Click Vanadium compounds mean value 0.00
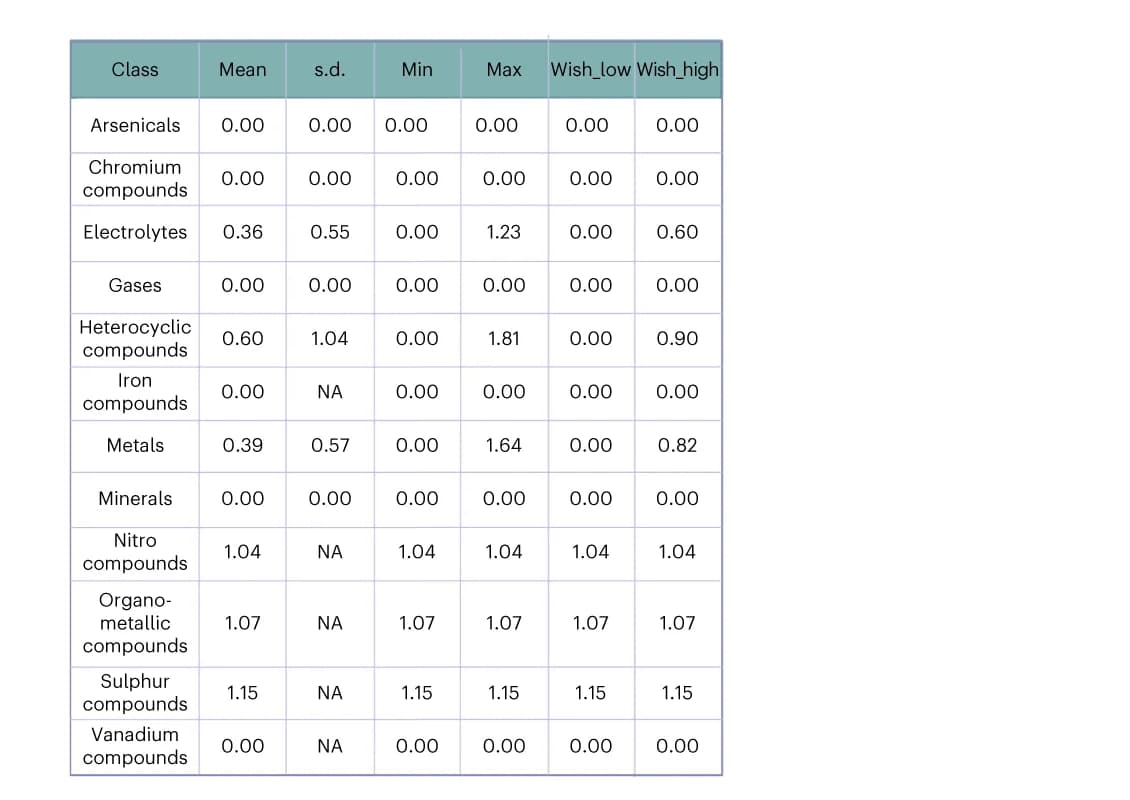Viewport: 1130px width, 800px height. click(243, 746)
